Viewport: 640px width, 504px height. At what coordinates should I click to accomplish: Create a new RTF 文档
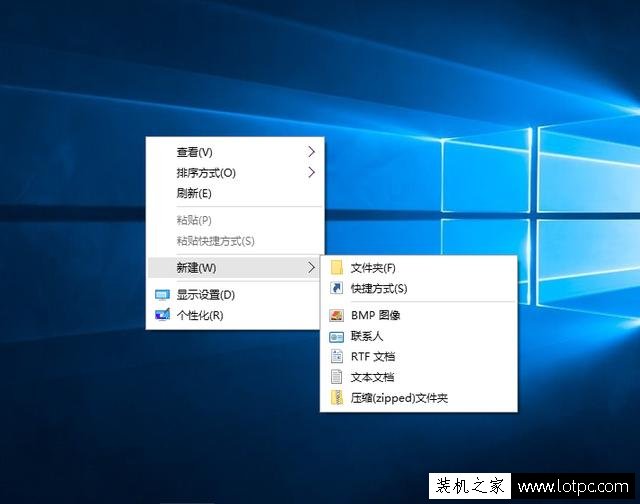(419, 356)
